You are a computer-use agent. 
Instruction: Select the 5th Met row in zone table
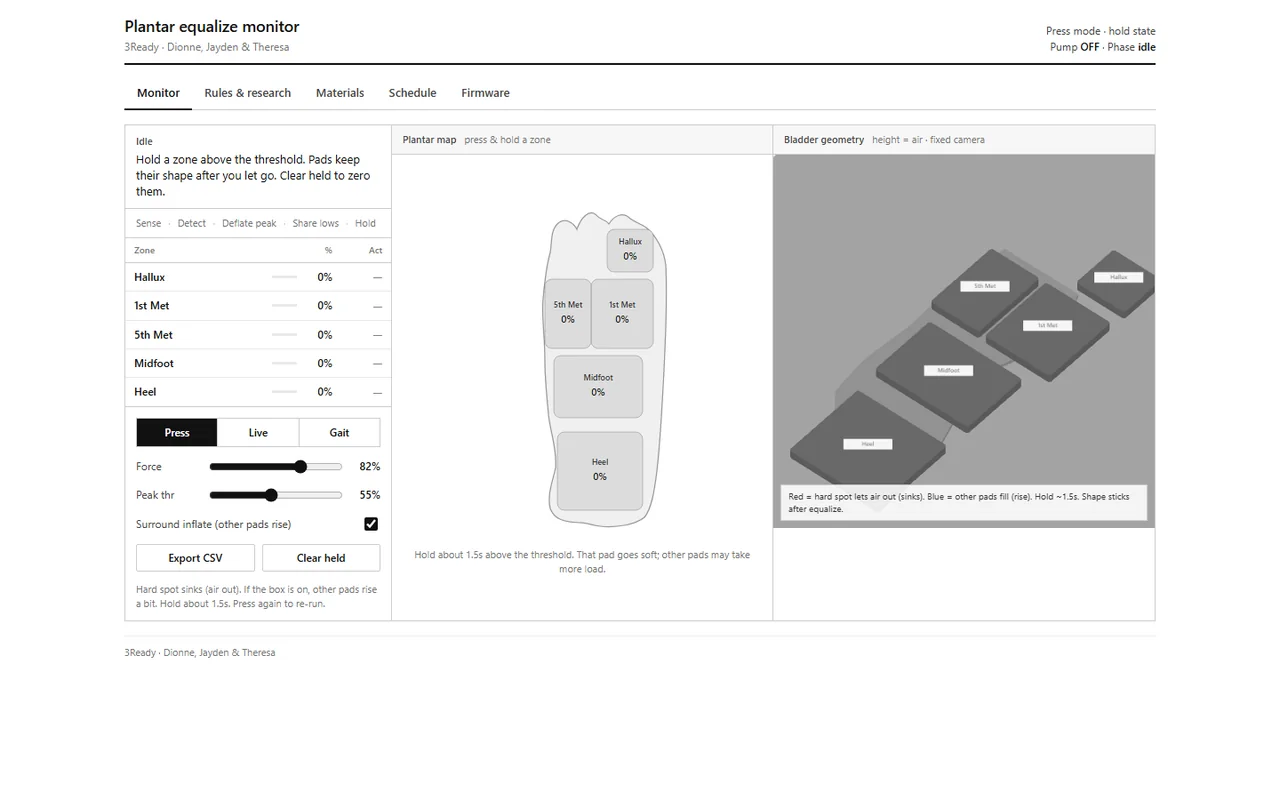(x=258, y=335)
